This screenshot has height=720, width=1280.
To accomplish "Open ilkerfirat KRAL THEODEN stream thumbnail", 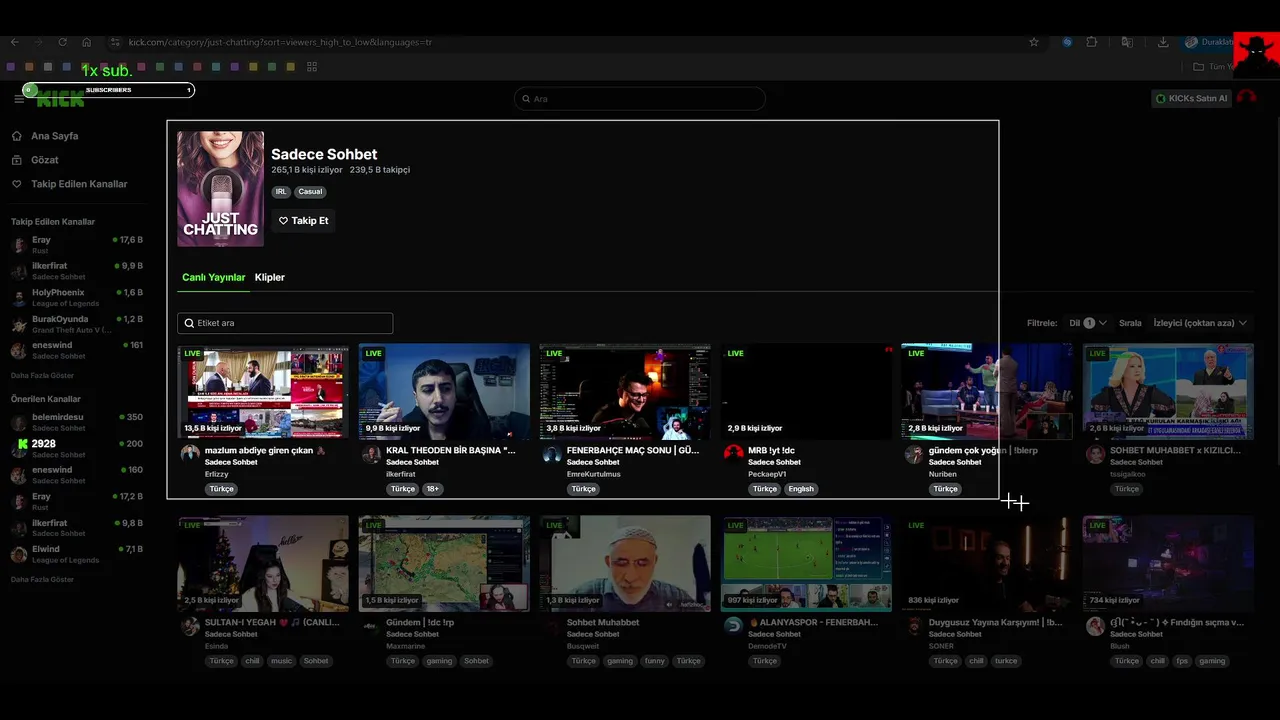I will 444,391.
